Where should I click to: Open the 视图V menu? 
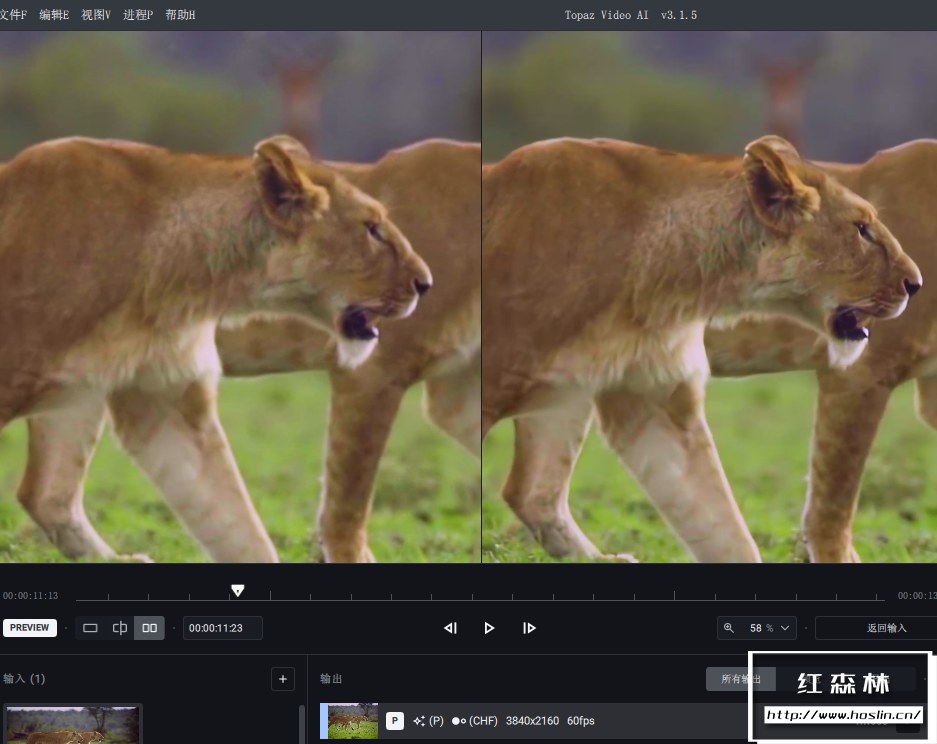coord(96,15)
